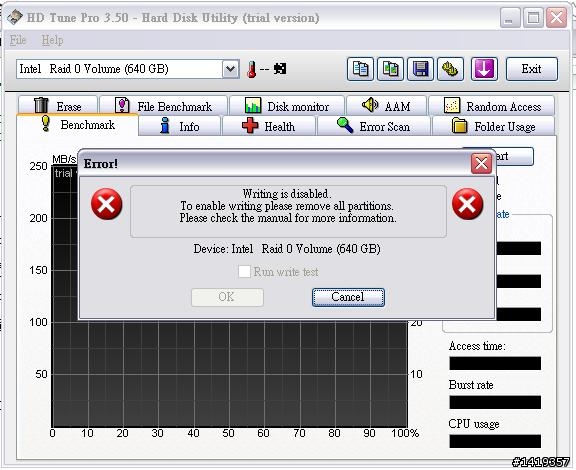Switch to the Error Scan tab
The width and height of the screenshot is (576, 470).
click(374, 126)
